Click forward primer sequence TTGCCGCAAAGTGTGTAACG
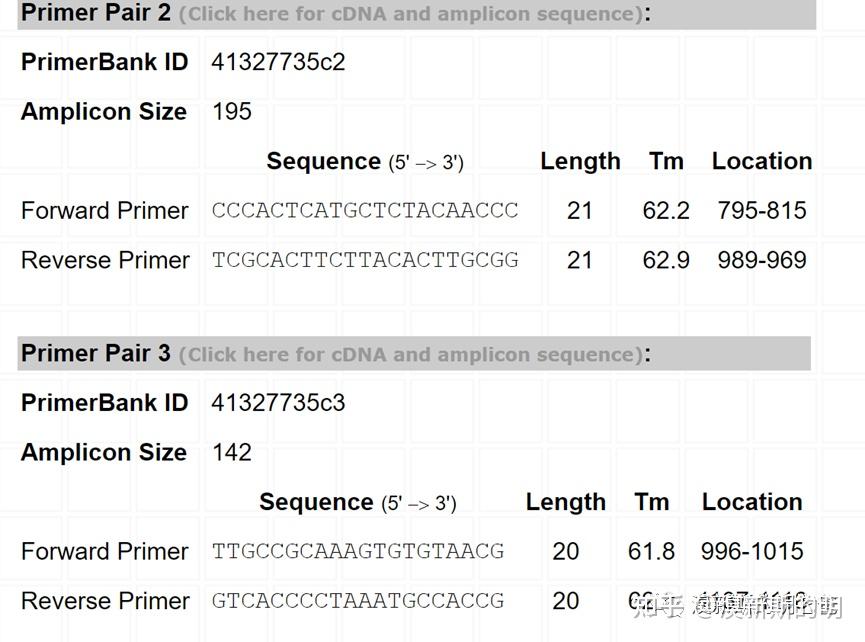The height and width of the screenshot is (642, 865). click(358, 551)
